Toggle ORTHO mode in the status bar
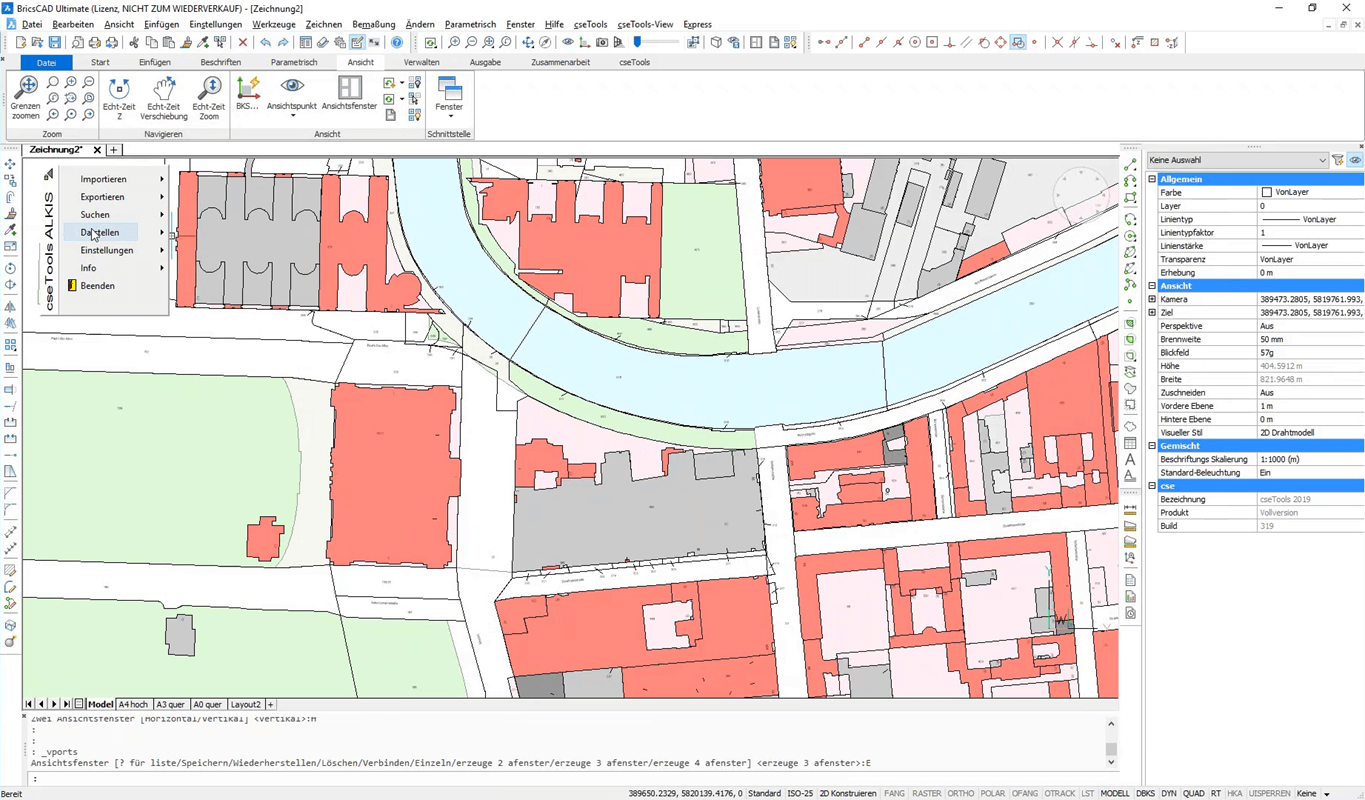 pyautogui.click(x=960, y=793)
